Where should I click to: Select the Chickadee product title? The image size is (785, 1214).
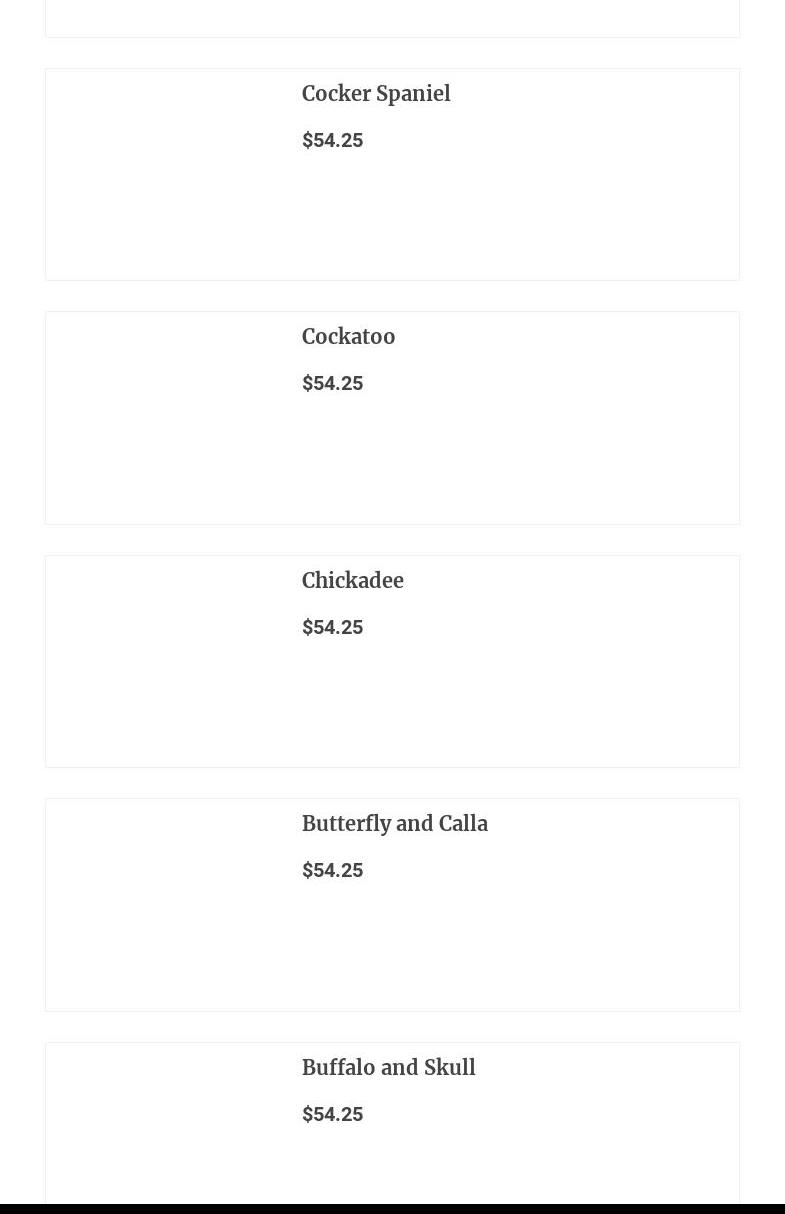[x=352, y=581]
